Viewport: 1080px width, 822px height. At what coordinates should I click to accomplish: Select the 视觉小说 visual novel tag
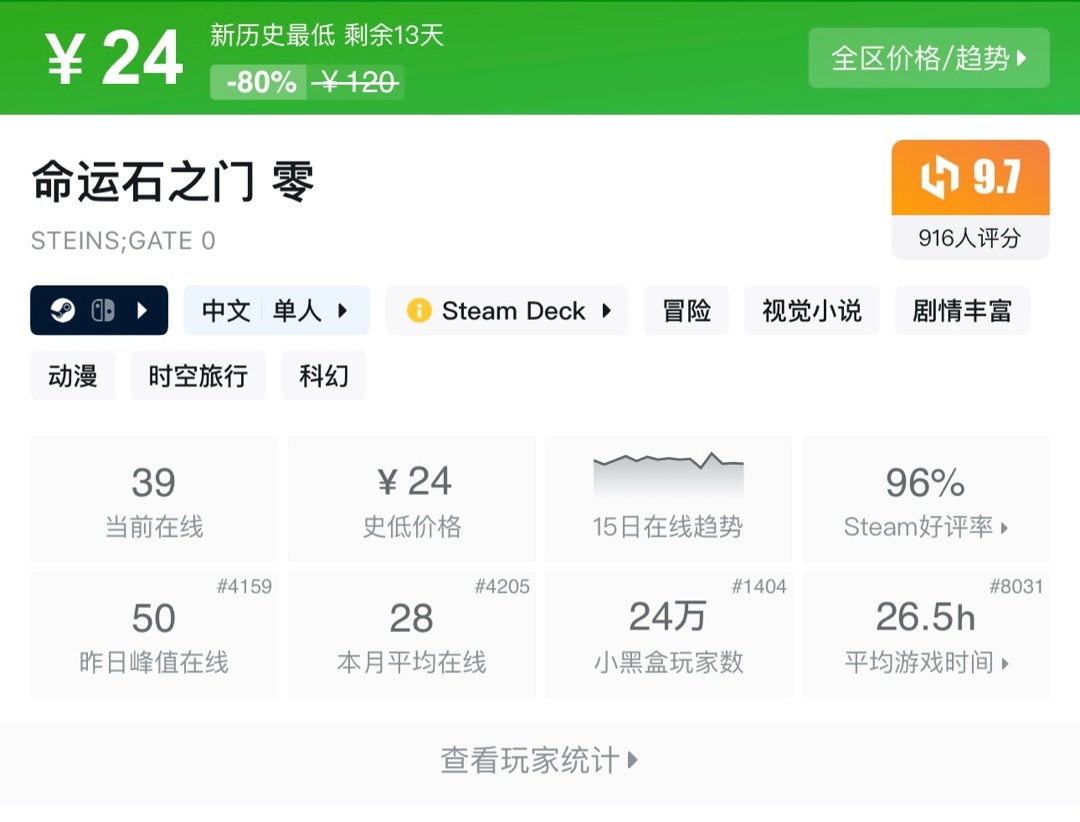(x=811, y=311)
